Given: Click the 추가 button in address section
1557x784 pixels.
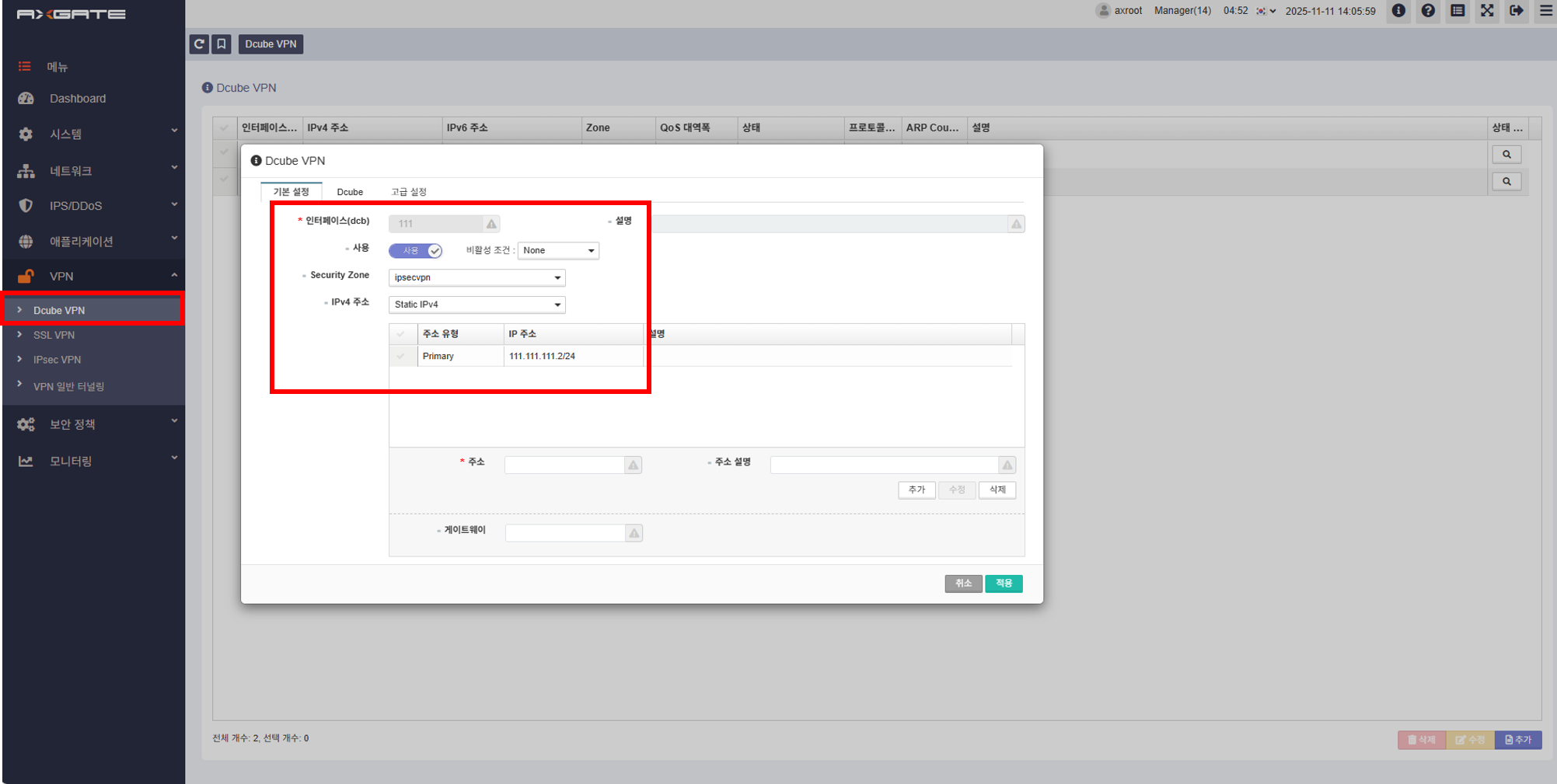Looking at the screenshot, I should coord(916,490).
